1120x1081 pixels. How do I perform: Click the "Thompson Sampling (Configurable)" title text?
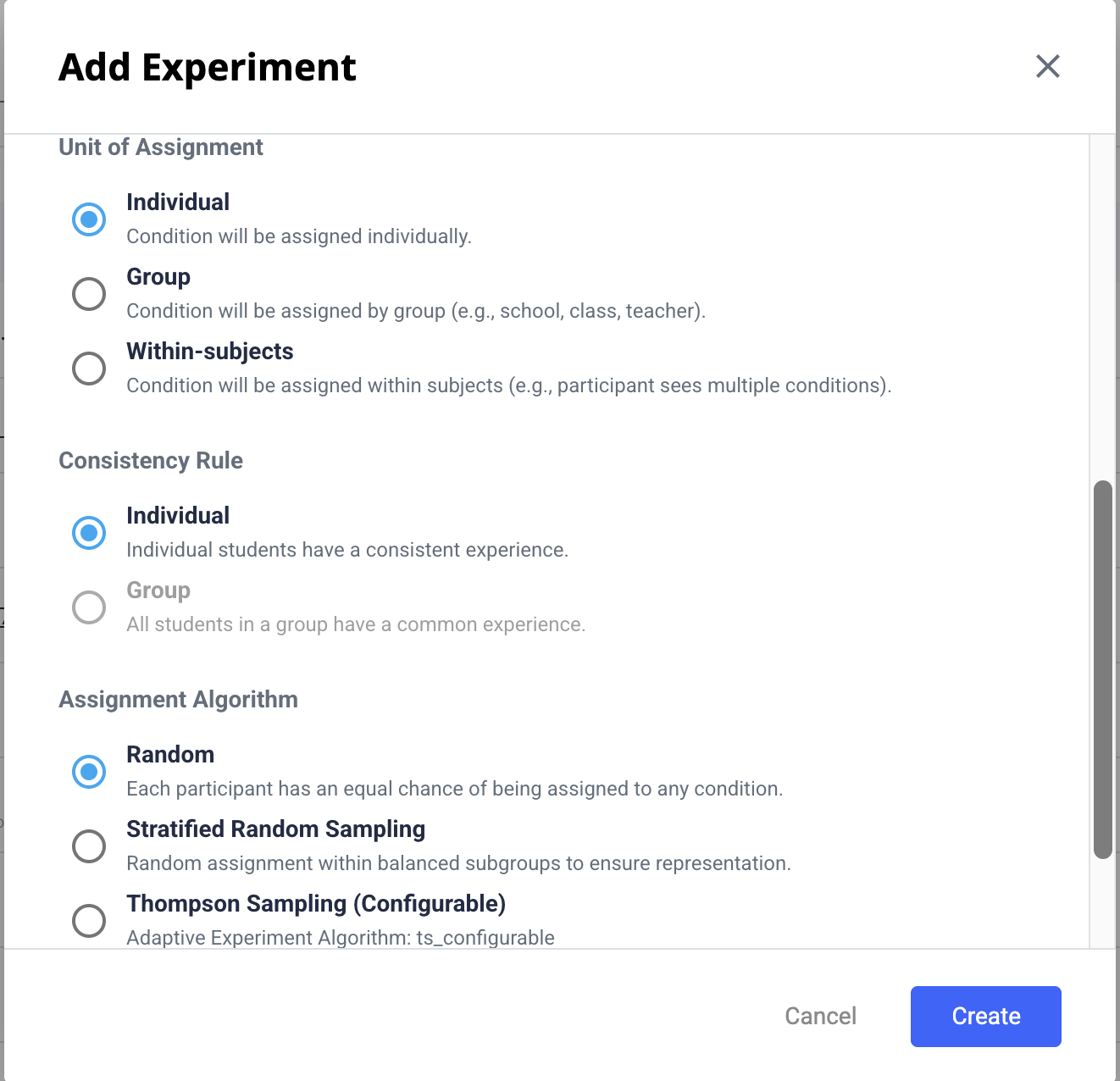[316, 904]
